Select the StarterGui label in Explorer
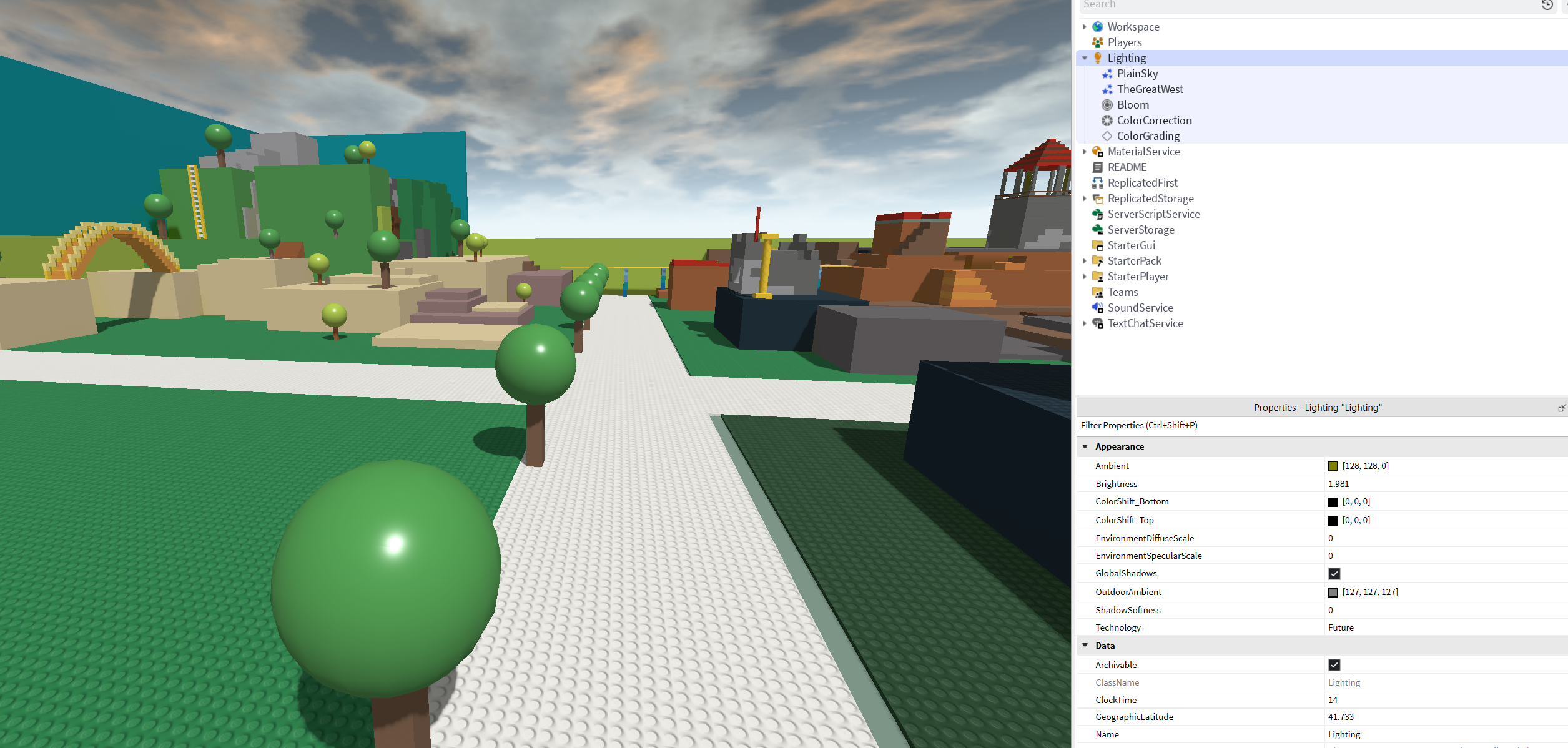Screen dimensions: 1568x748 coord(1132,245)
